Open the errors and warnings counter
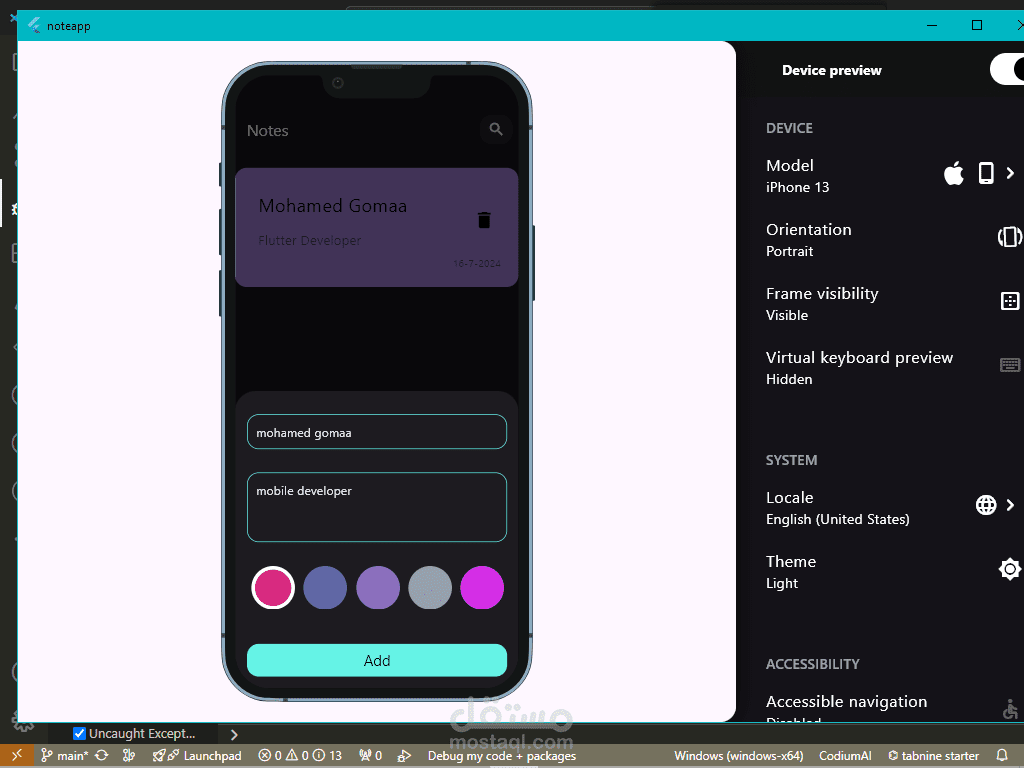Image resolution: width=1024 pixels, height=768 pixels. tap(300, 756)
